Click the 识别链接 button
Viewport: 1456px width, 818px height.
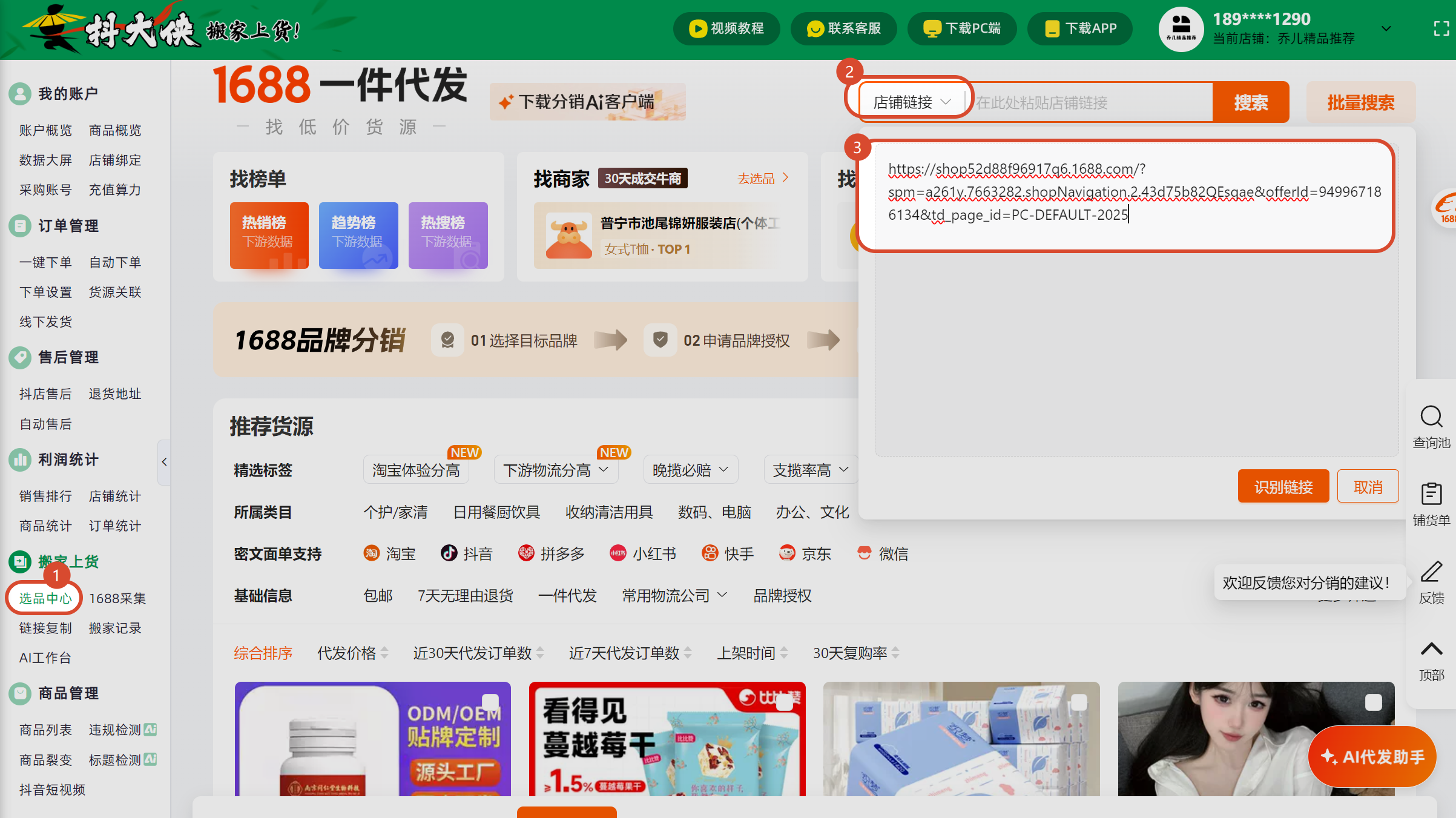tap(1283, 486)
